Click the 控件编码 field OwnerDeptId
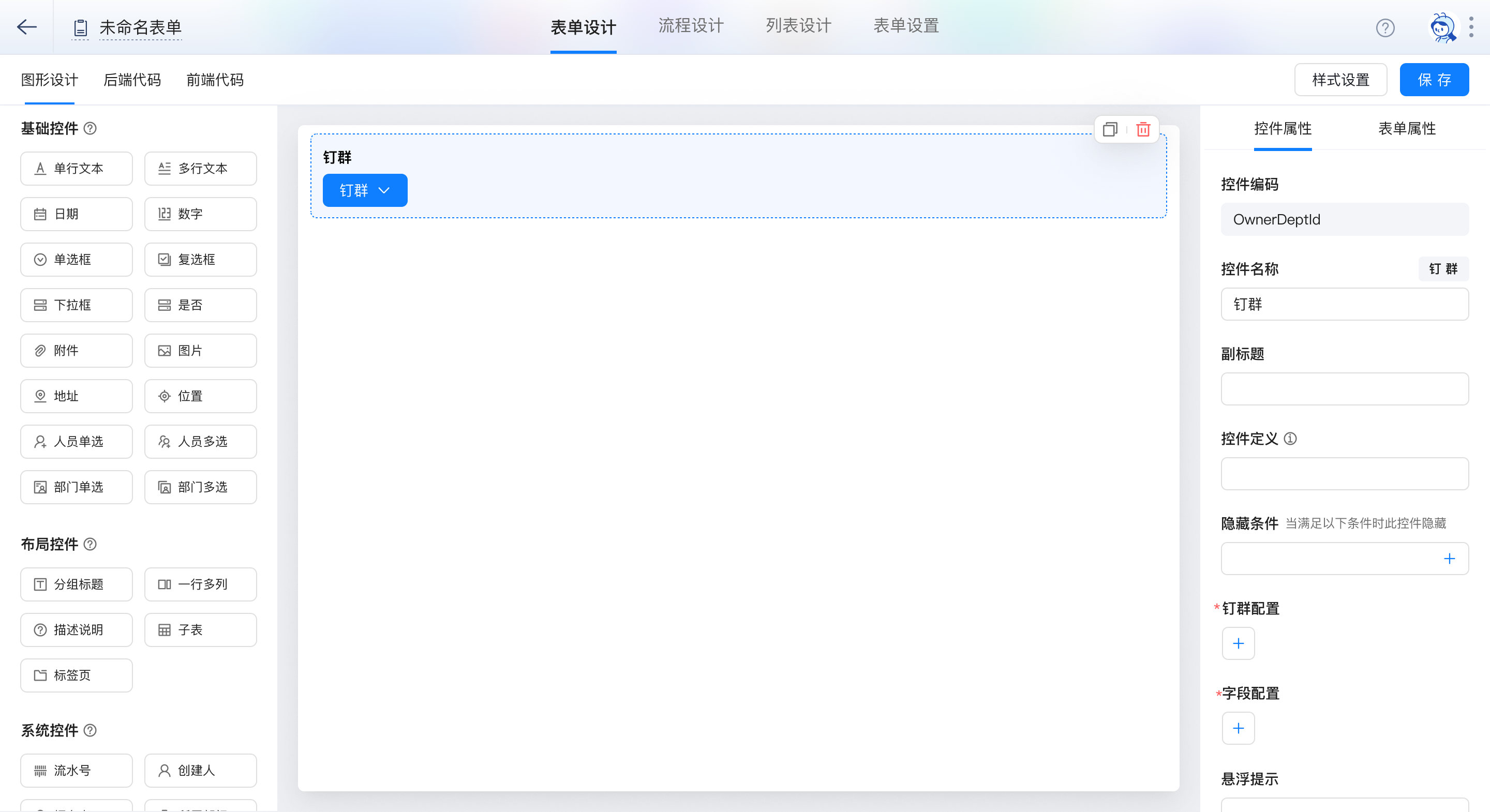The image size is (1490, 812). coord(1344,219)
